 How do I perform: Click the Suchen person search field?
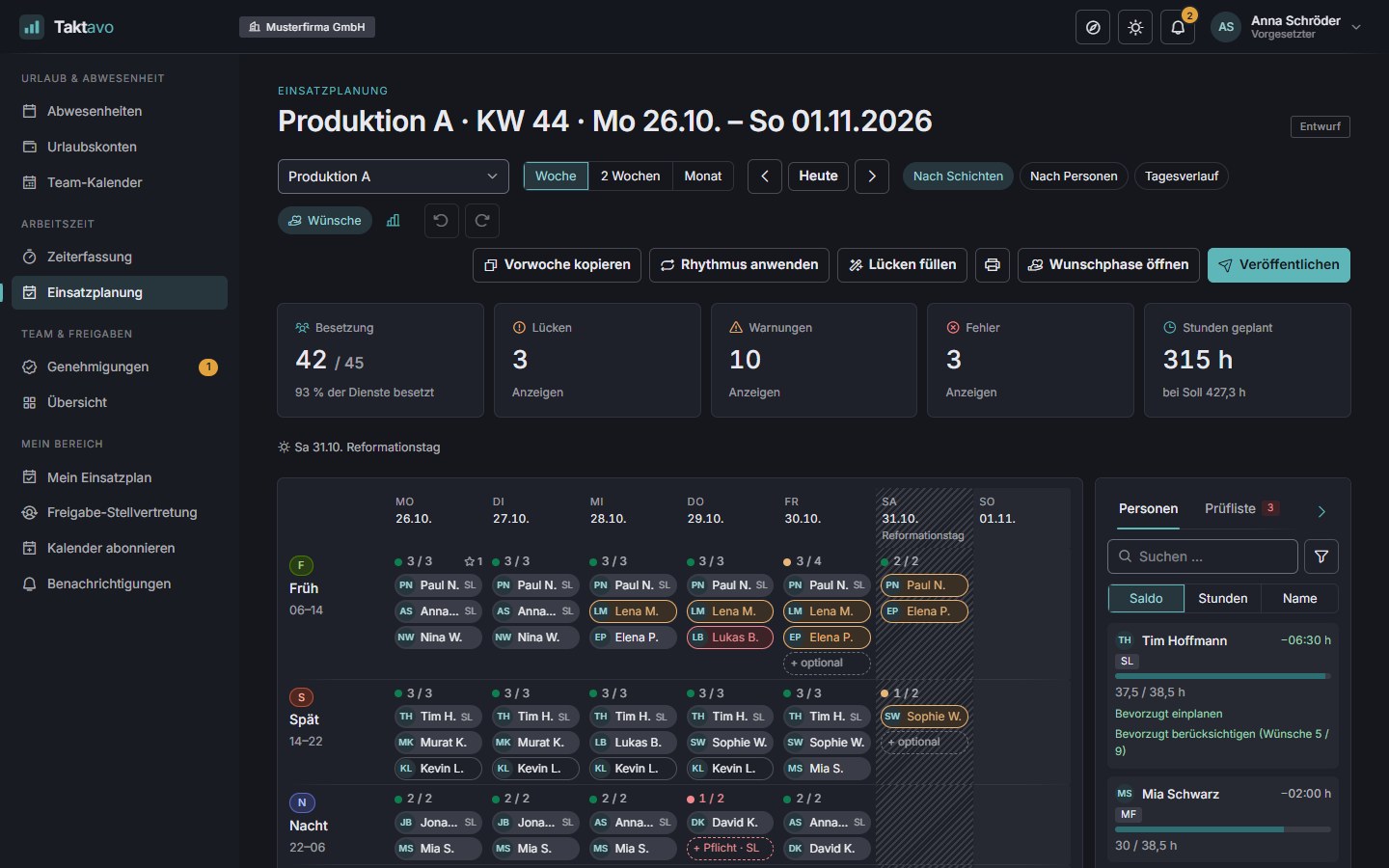(1203, 556)
